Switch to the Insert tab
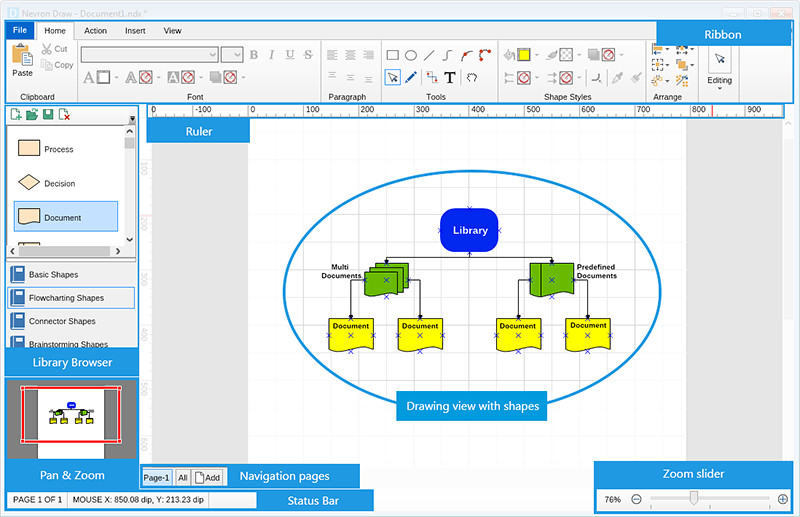800x517 pixels. coord(135,31)
